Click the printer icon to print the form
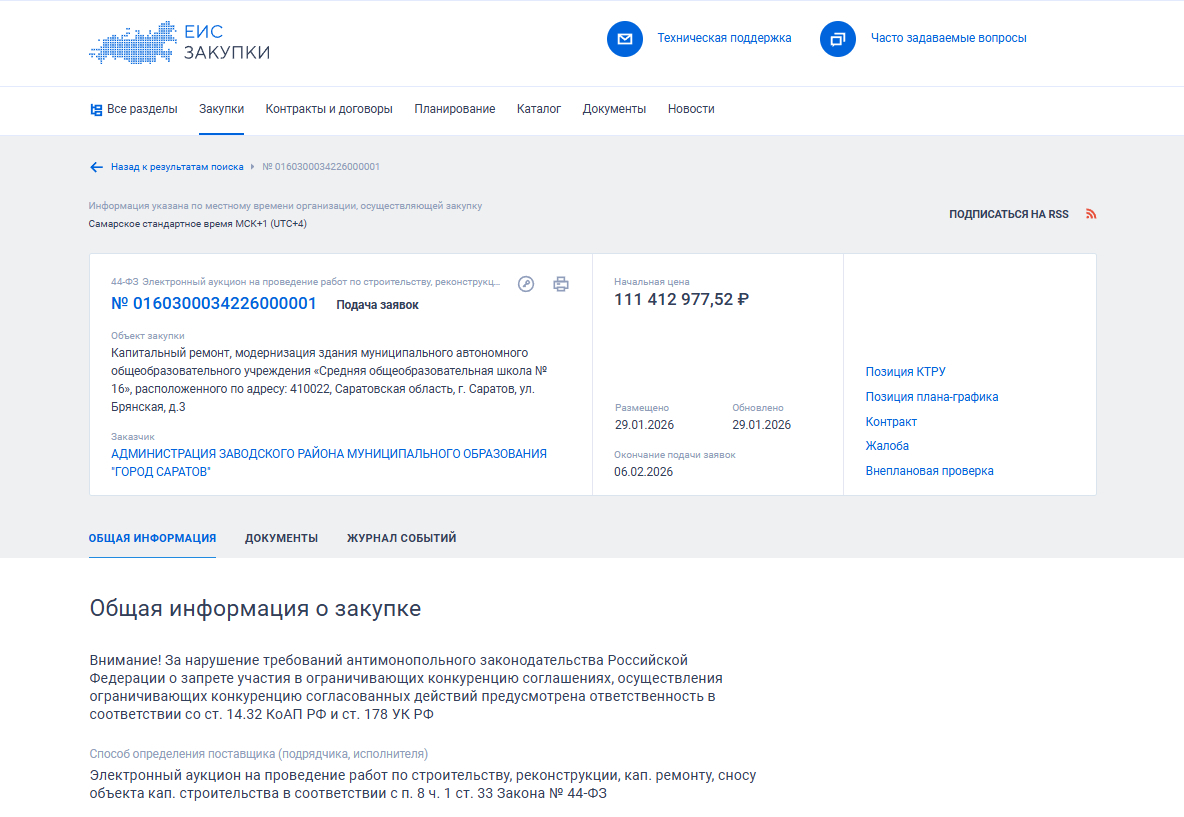 561,284
